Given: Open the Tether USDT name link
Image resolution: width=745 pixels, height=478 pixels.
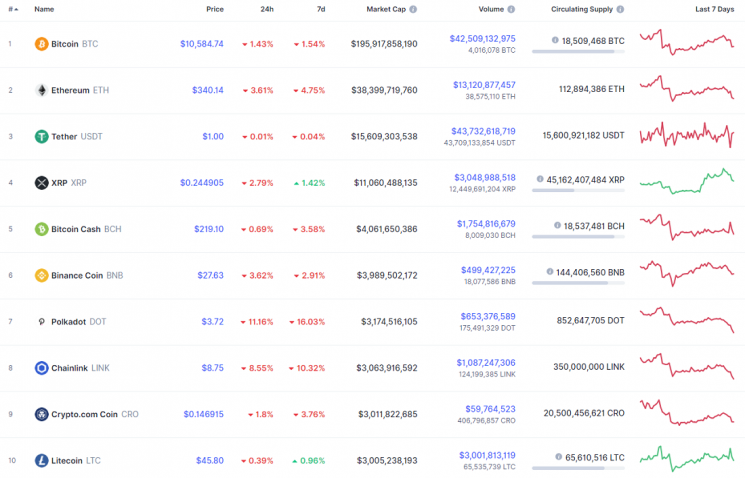Looking at the screenshot, I should 77,136.
